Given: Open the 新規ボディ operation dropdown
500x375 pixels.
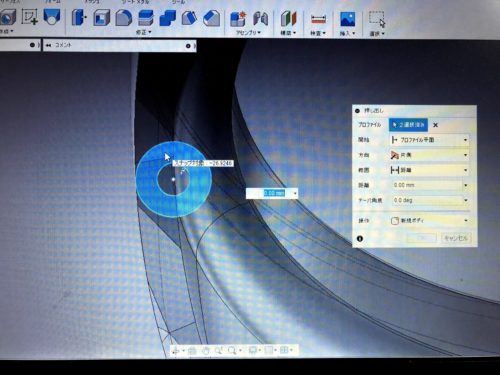Looking at the screenshot, I should pyautogui.click(x=429, y=220).
